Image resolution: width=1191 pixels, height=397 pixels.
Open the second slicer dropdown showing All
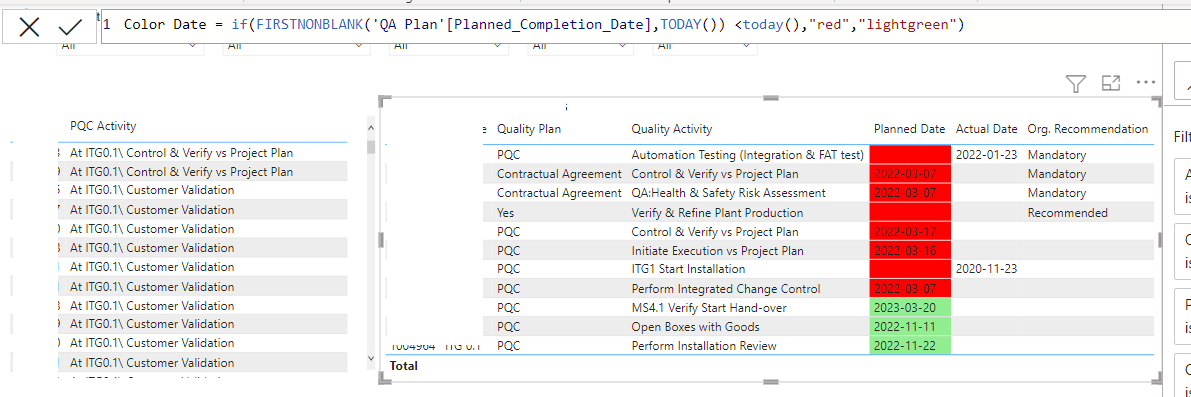(297, 46)
